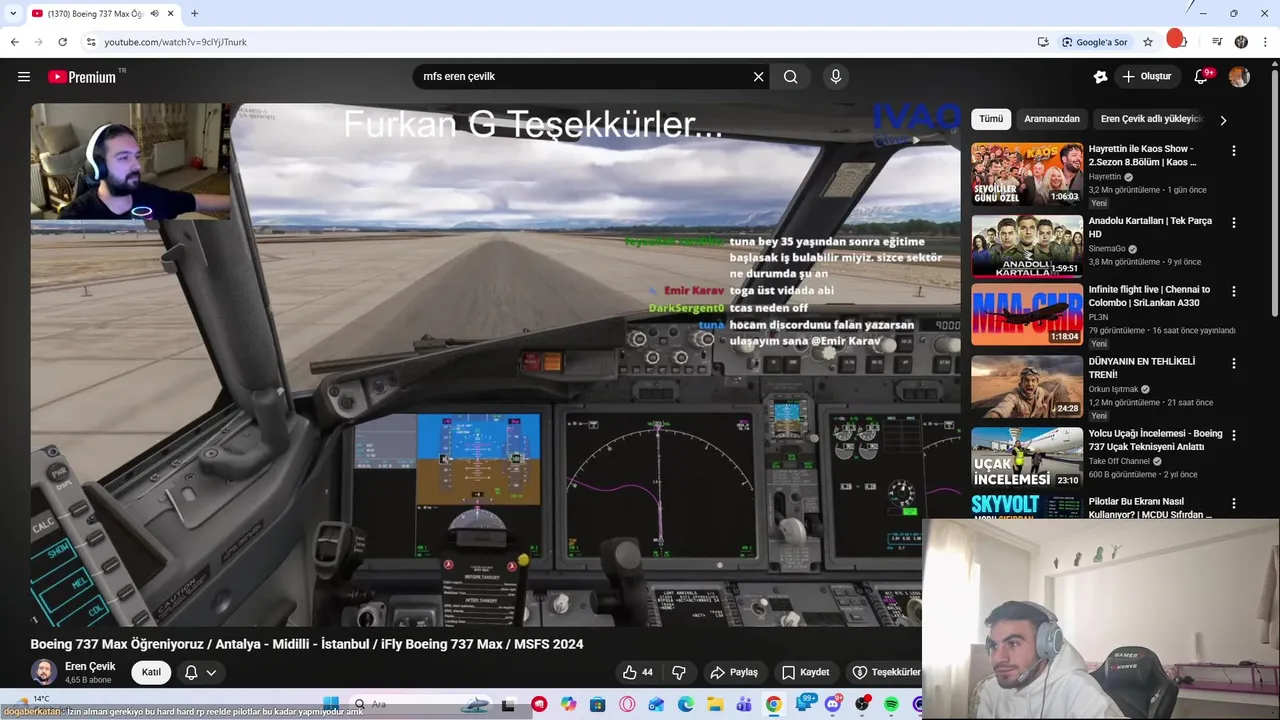Image resolution: width=1280 pixels, height=720 pixels.
Task: Open Hayrettin ile Kaos Show thumbnail
Action: (1027, 174)
